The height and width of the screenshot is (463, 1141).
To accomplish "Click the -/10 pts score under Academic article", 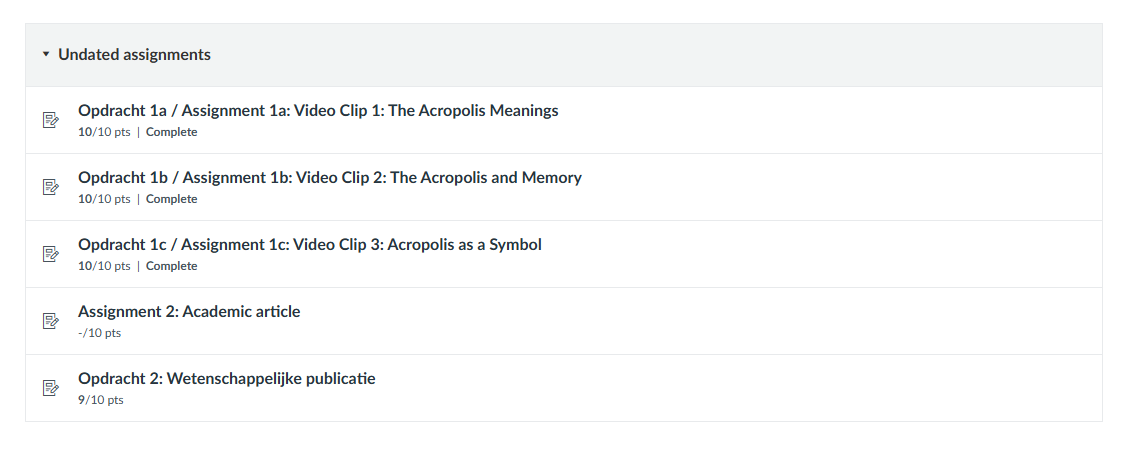I will coord(99,333).
